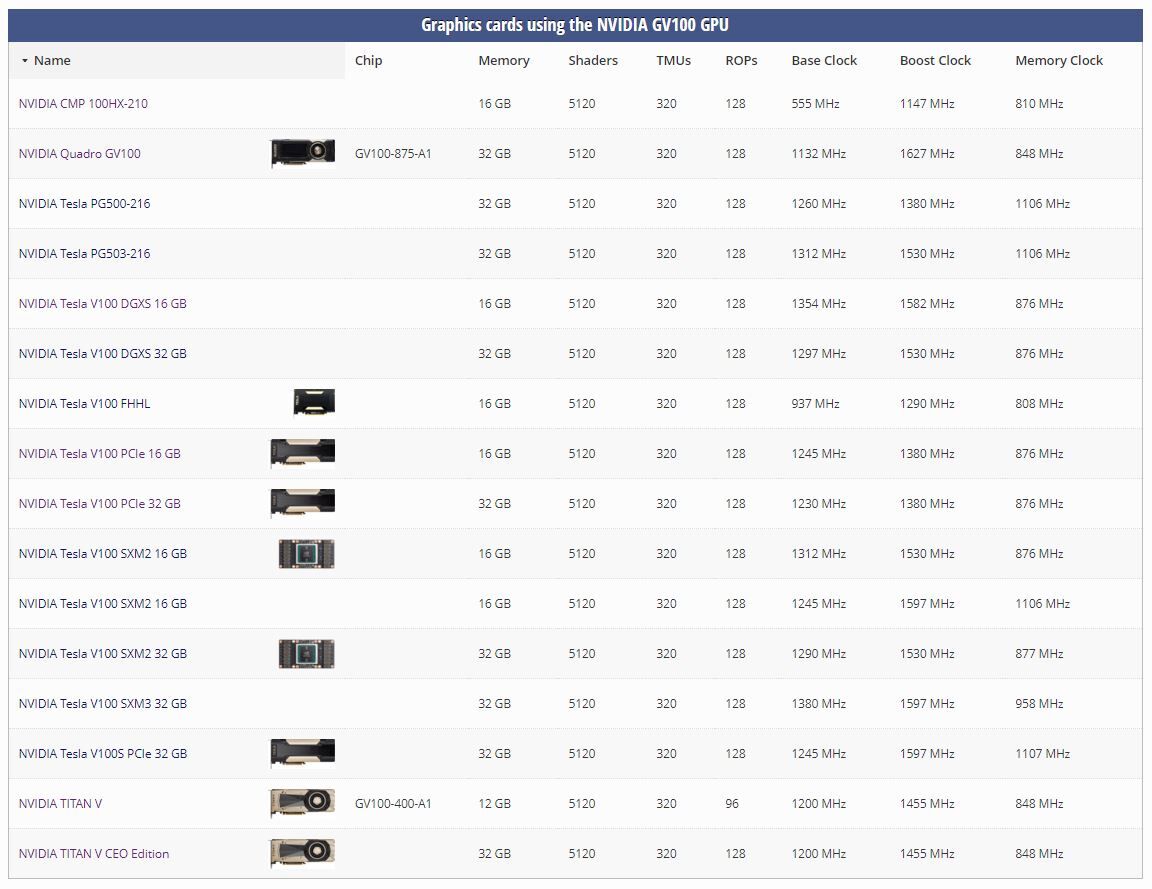1152x889 pixels.
Task: Sort table by Name column header
Action: [x=52, y=61]
